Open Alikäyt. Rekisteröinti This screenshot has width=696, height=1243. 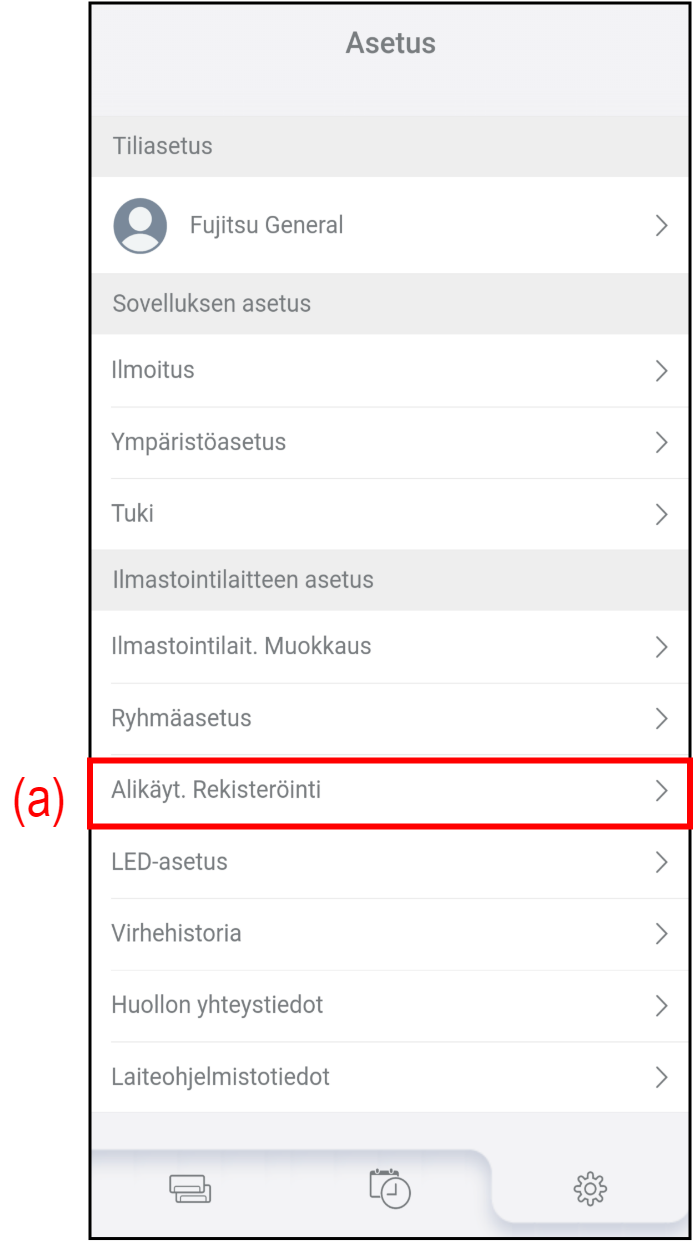pos(216,790)
